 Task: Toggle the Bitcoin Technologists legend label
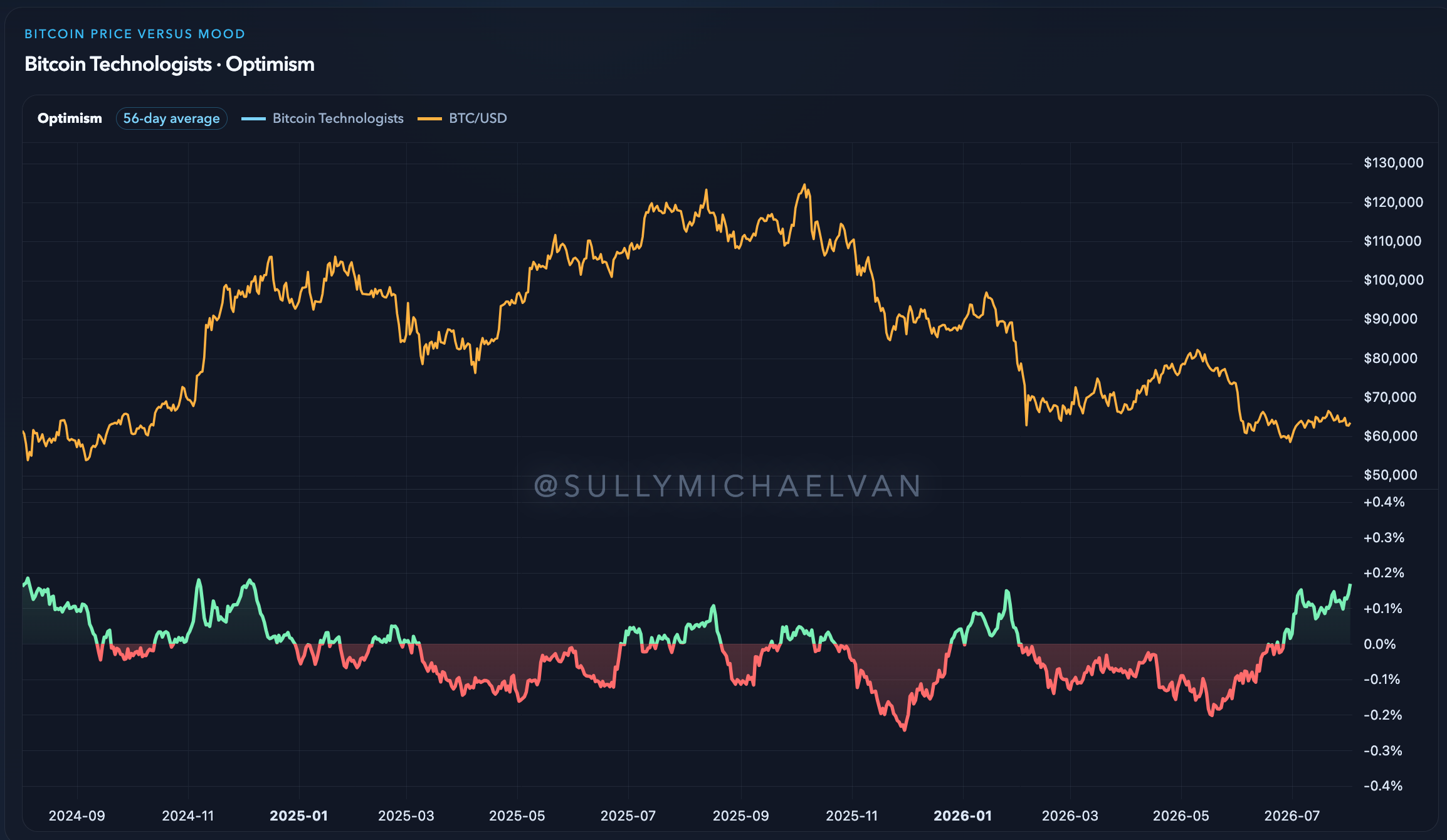click(x=338, y=118)
